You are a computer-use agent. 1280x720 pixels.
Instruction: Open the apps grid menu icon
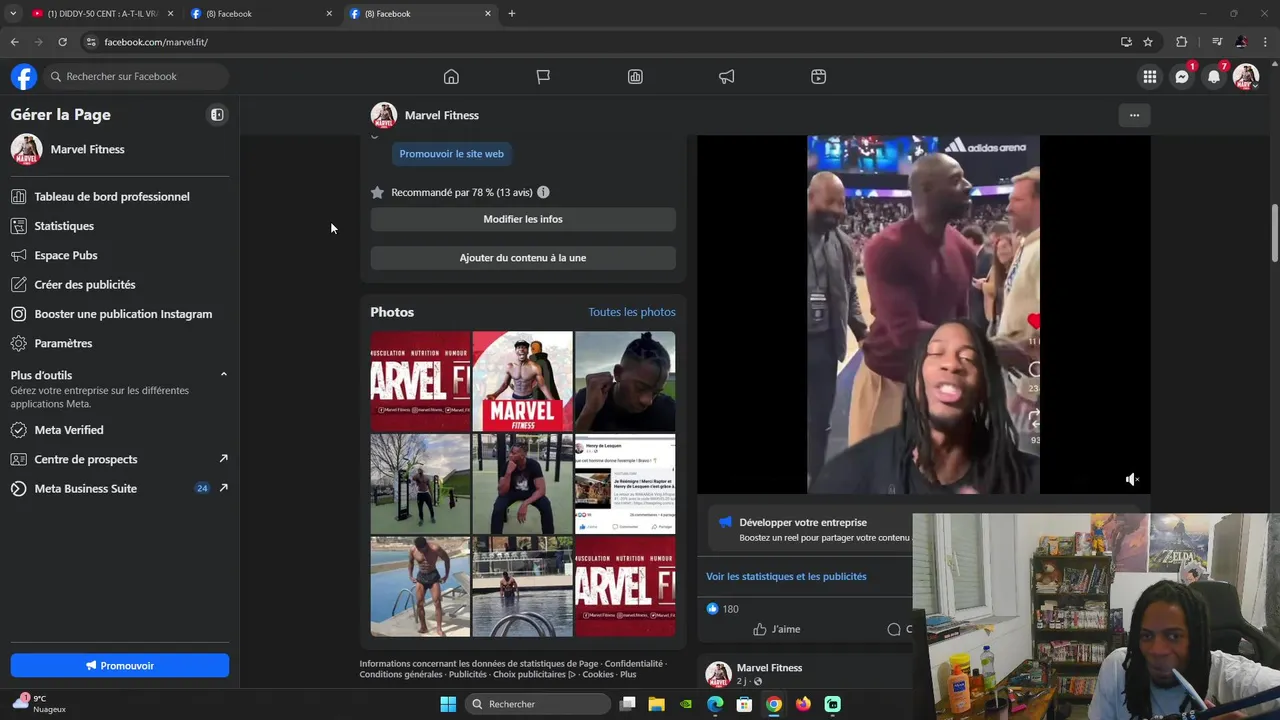(1150, 77)
